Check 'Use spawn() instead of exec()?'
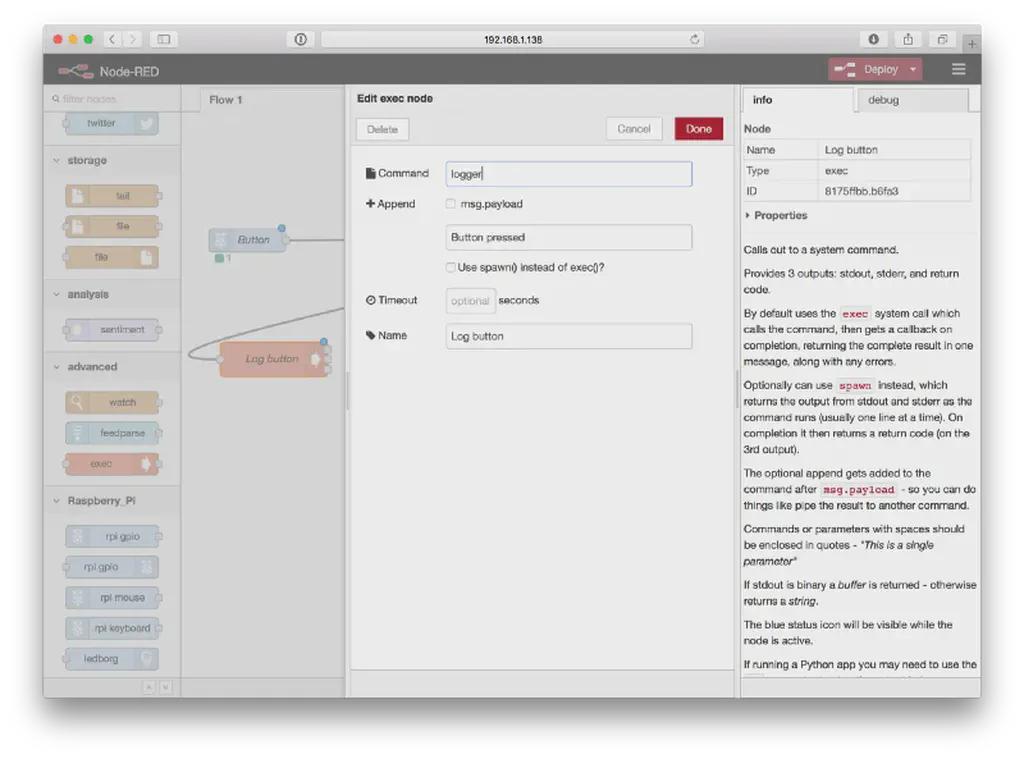The image size is (1024, 759). pyautogui.click(x=450, y=267)
